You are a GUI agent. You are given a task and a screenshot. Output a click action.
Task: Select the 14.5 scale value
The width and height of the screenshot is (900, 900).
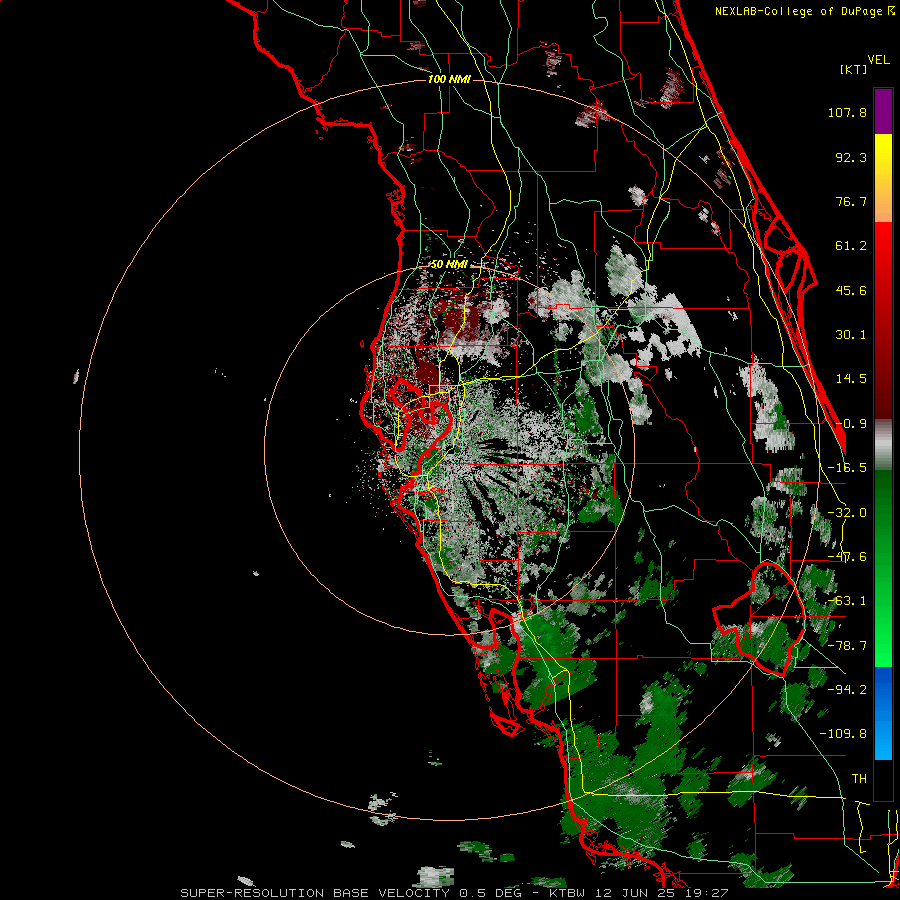851,379
